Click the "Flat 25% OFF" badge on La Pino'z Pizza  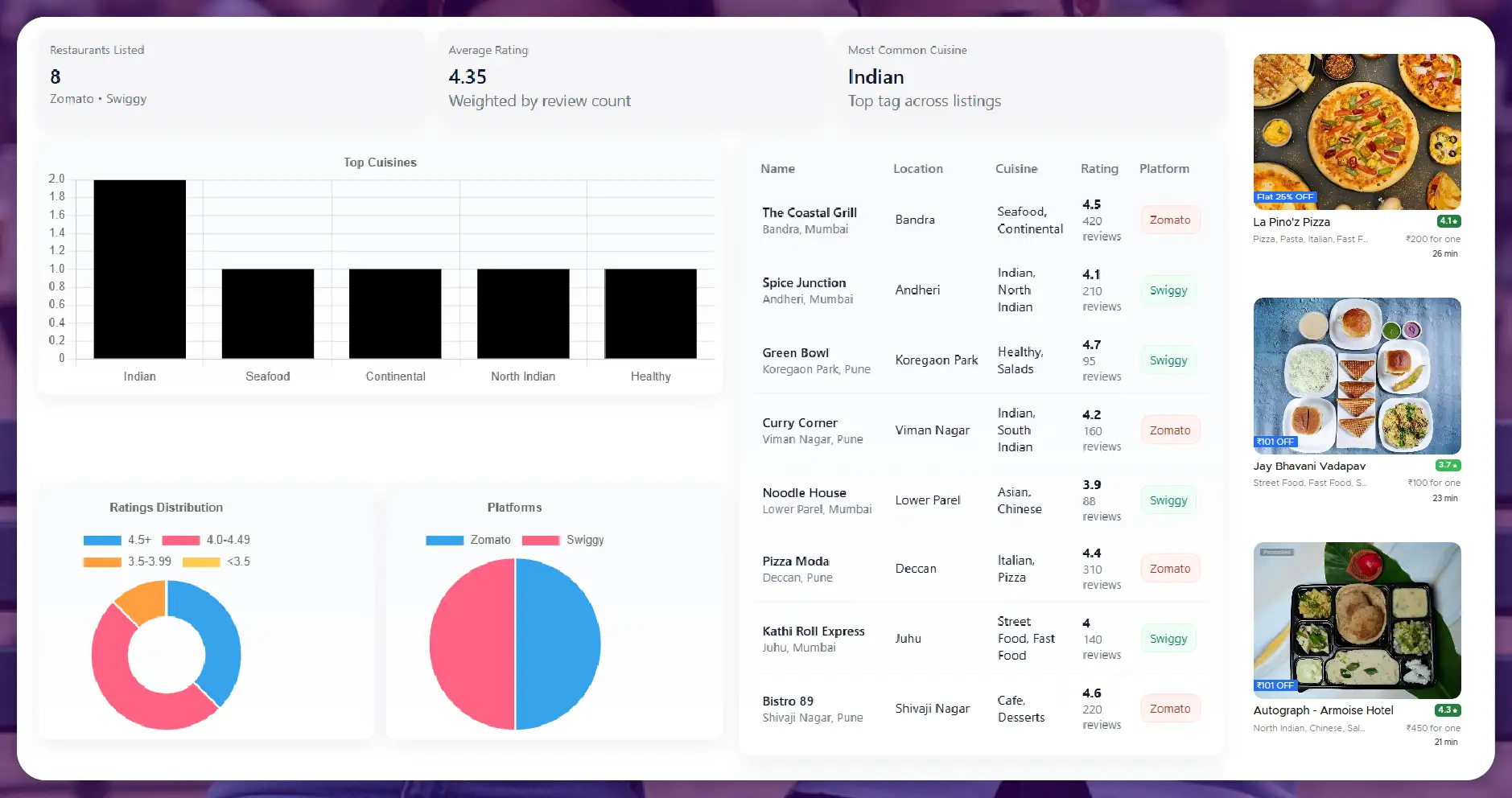tap(1285, 196)
